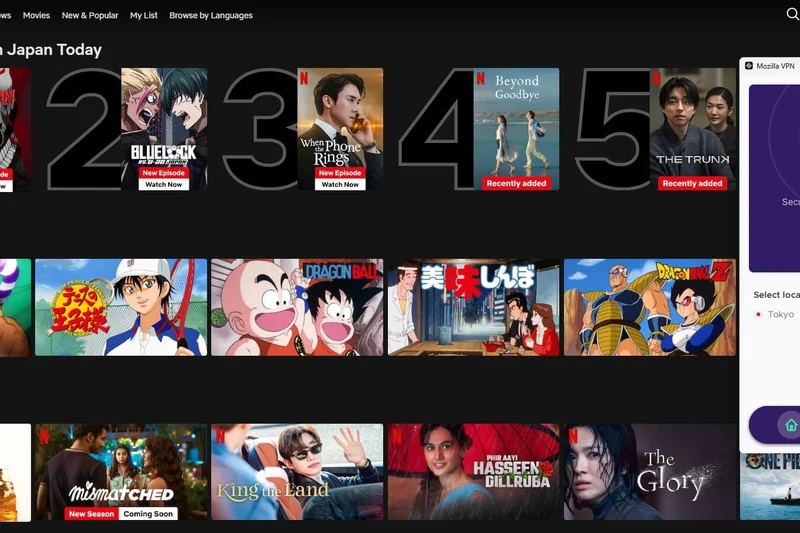Open the Prince of Tennis anime thumbnail
The width and height of the screenshot is (800, 533).
(121, 307)
